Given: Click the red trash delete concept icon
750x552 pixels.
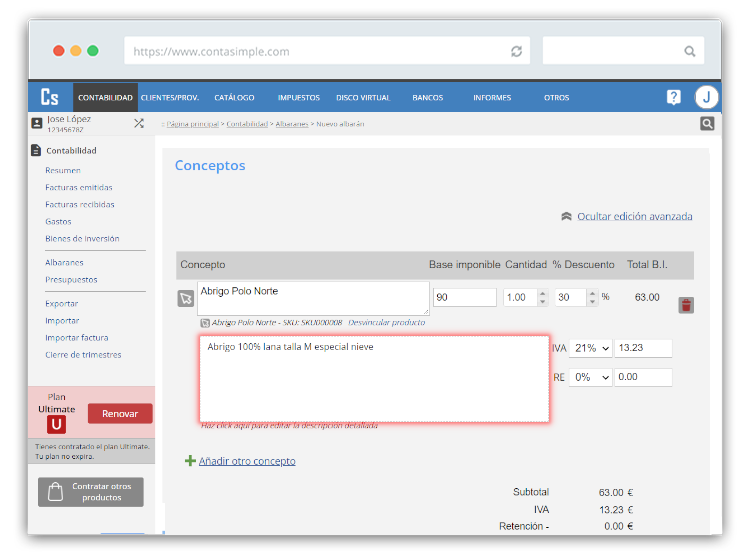Looking at the screenshot, I should [x=685, y=305].
